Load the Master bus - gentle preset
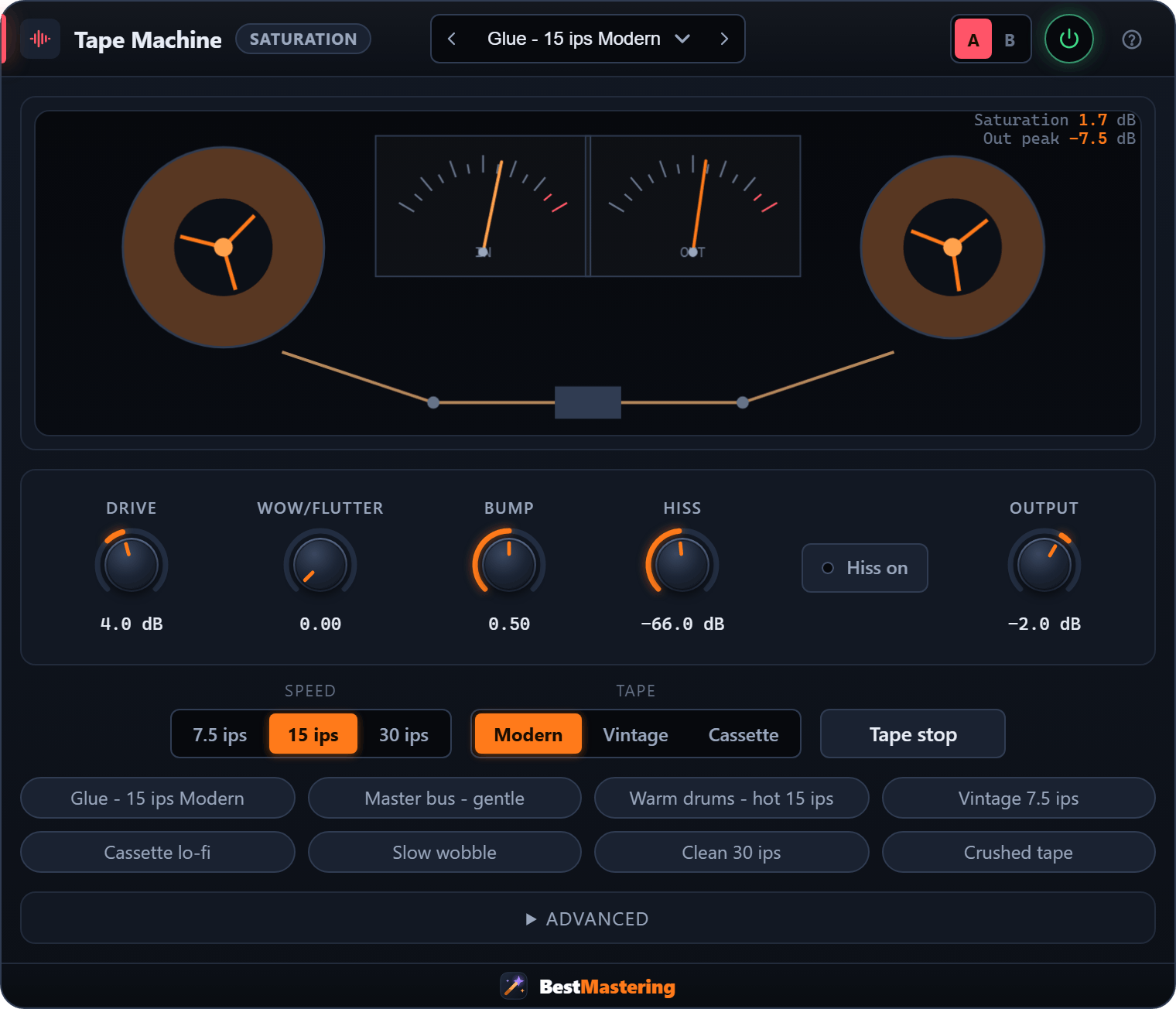Image resolution: width=1176 pixels, height=1009 pixels. (445, 798)
